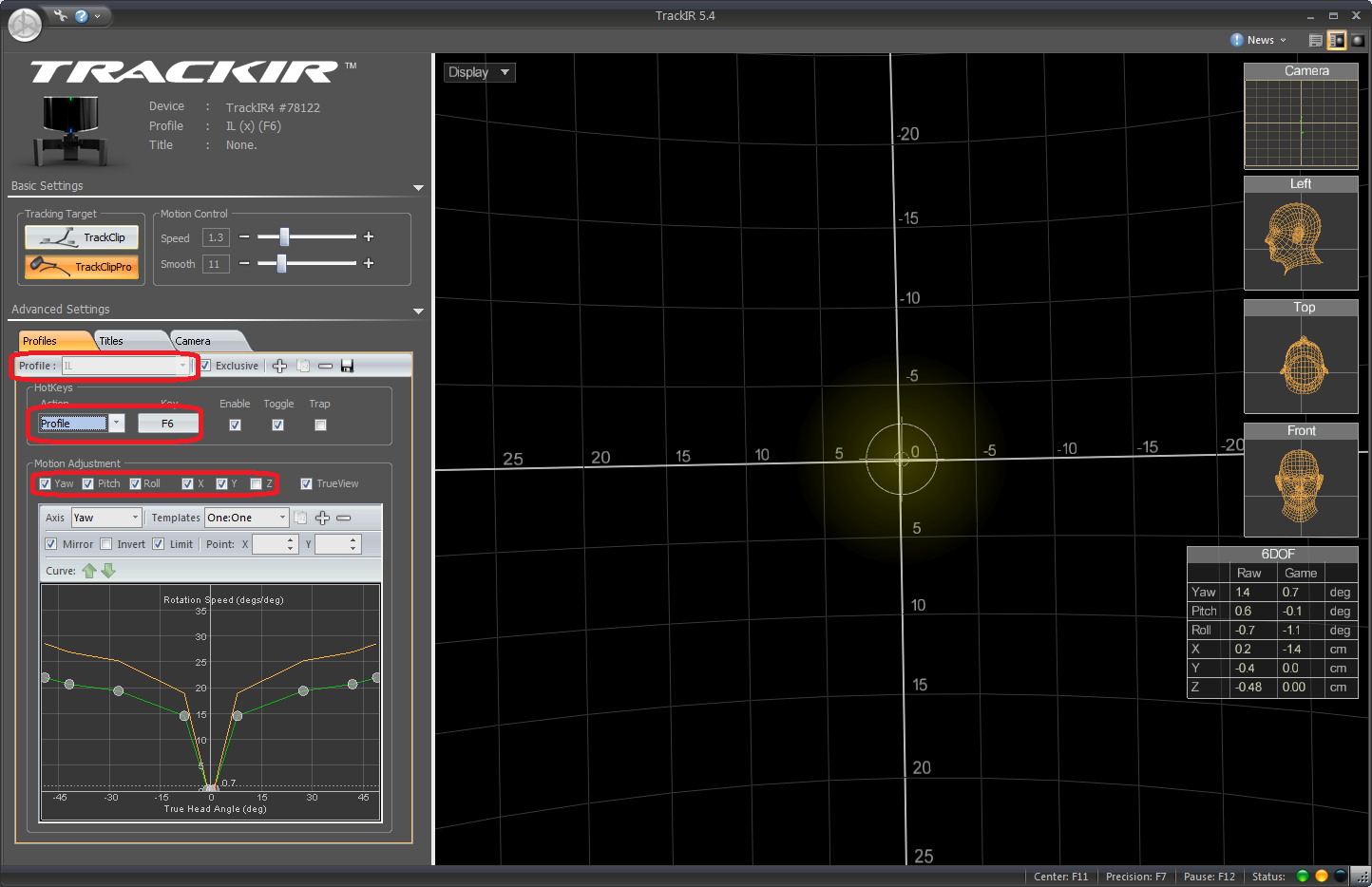Check the Z axis motion checkbox
The image size is (1372, 887).
tap(256, 483)
